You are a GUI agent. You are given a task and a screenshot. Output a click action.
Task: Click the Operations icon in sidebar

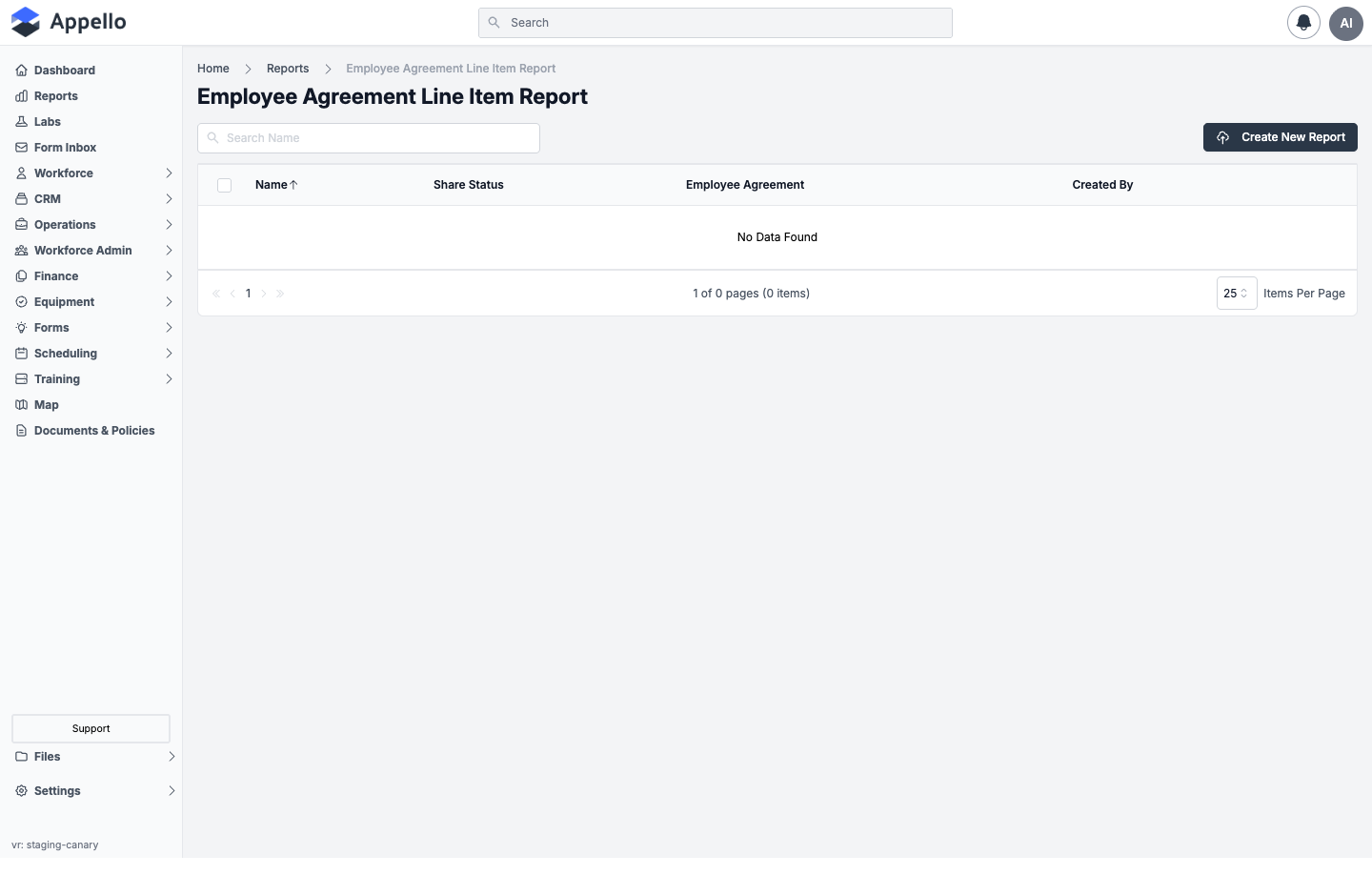21,225
